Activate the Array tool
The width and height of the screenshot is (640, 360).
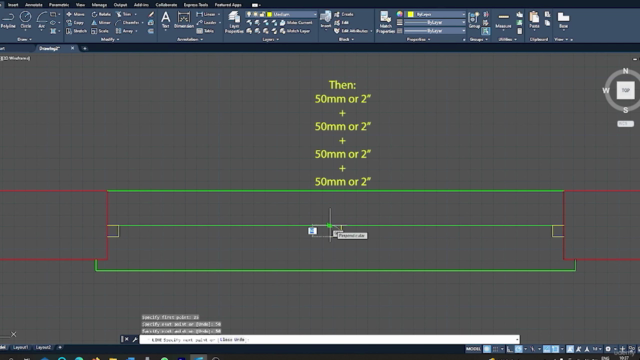(x=125, y=31)
